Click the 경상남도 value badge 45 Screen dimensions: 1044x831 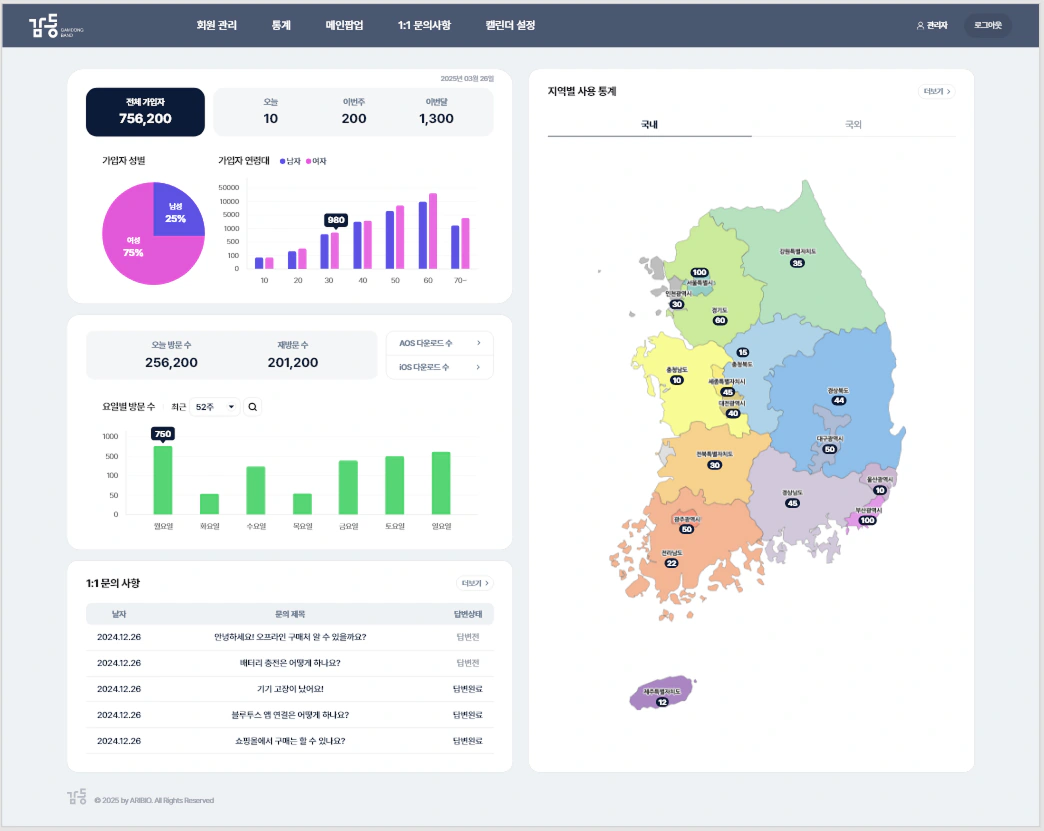[x=792, y=503]
